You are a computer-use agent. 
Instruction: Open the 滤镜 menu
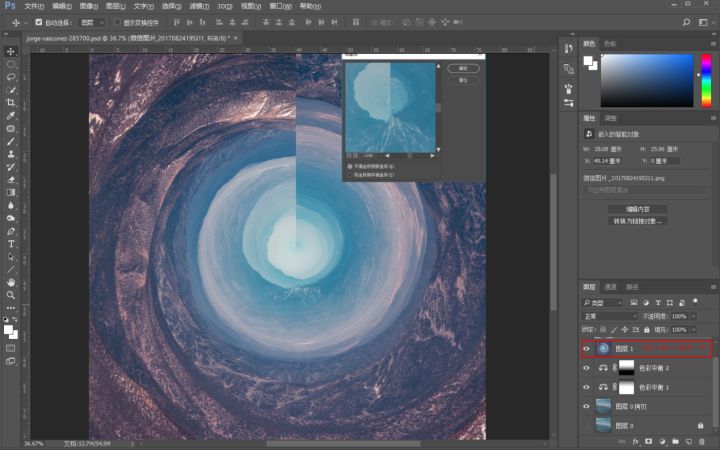point(195,6)
